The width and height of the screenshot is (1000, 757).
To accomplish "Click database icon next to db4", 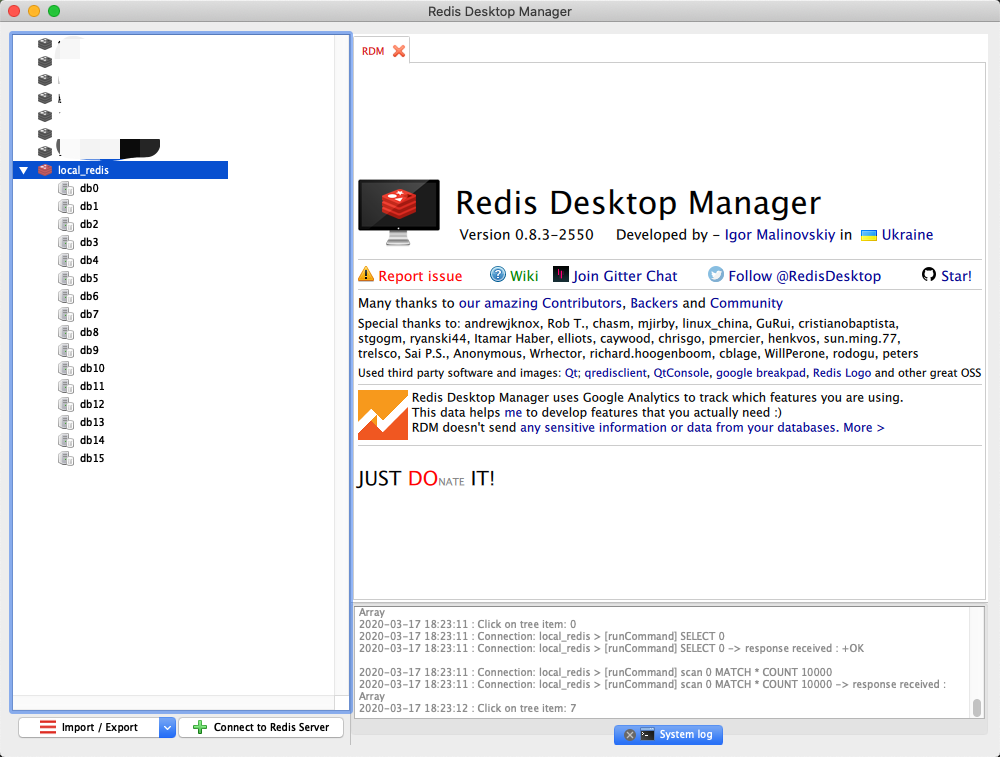I will coord(66,260).
